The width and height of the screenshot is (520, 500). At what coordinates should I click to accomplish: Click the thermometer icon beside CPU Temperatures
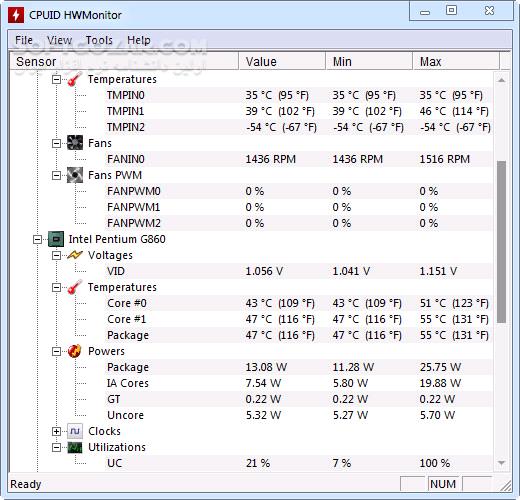pyautogui.click(x=75, y=287)
